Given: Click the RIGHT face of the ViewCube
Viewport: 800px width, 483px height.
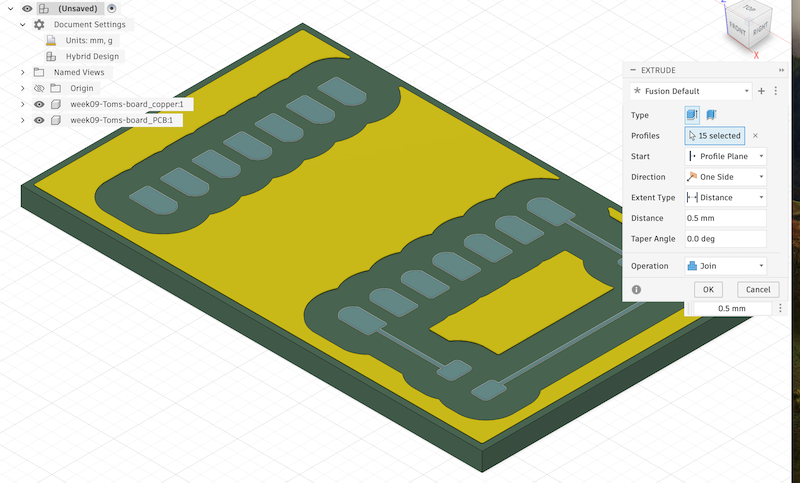Looking at the screenshot, I should point(761,29).
